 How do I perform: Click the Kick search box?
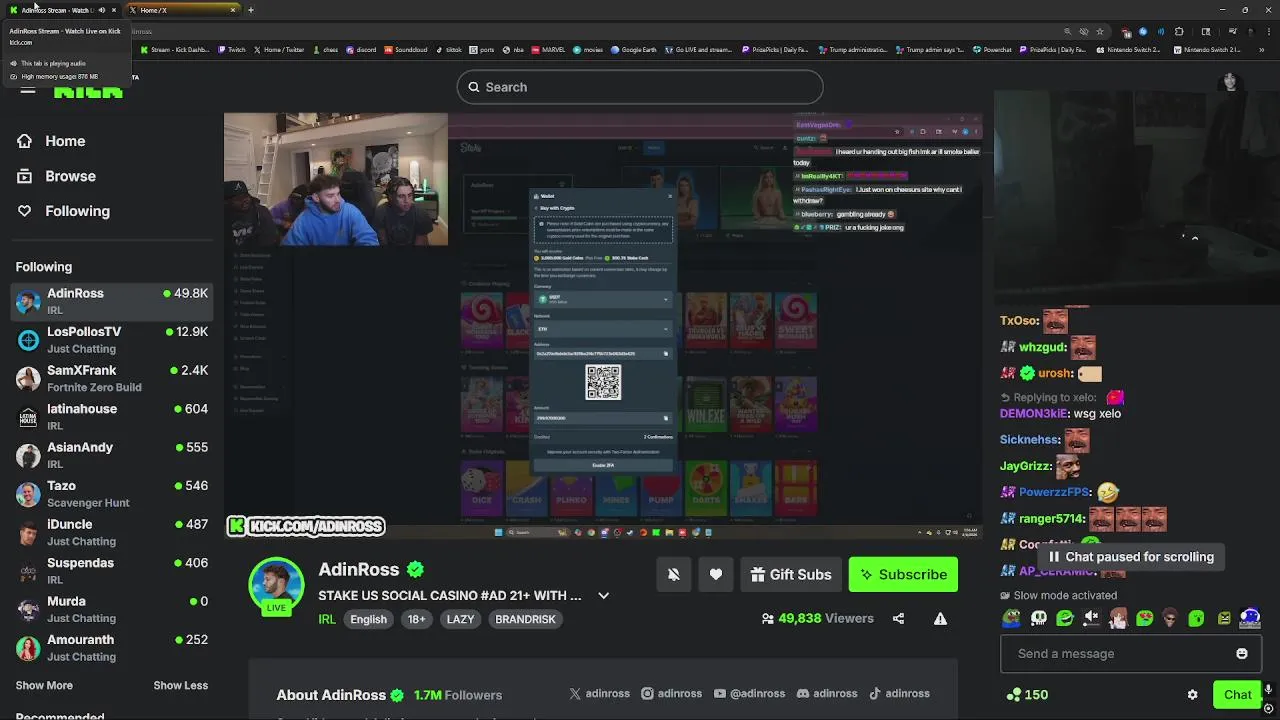640,87
